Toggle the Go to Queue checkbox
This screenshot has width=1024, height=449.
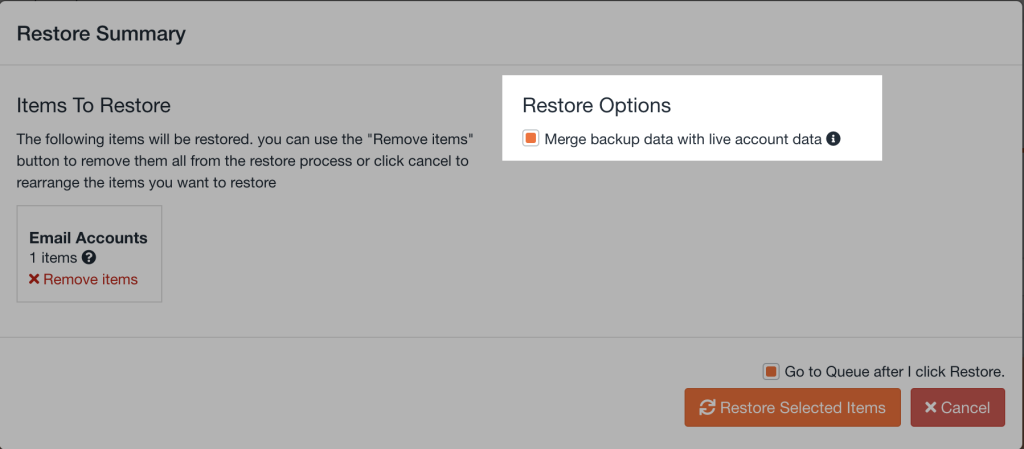(x=771, y=371)
